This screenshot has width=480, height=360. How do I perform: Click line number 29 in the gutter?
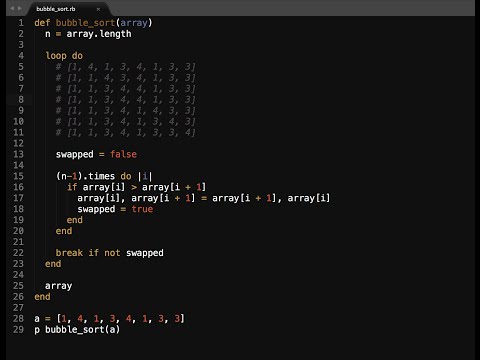tap(18, 330)
